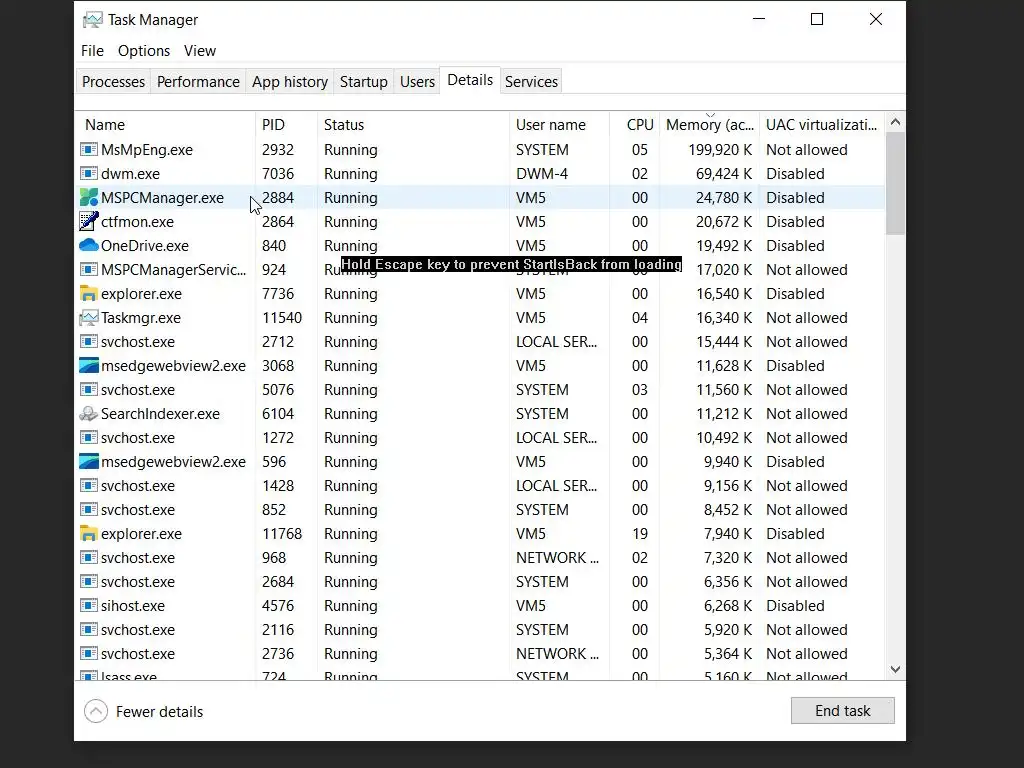
Task: Click the svchost.exe icon with PID 968
Action: pos(88,558)
